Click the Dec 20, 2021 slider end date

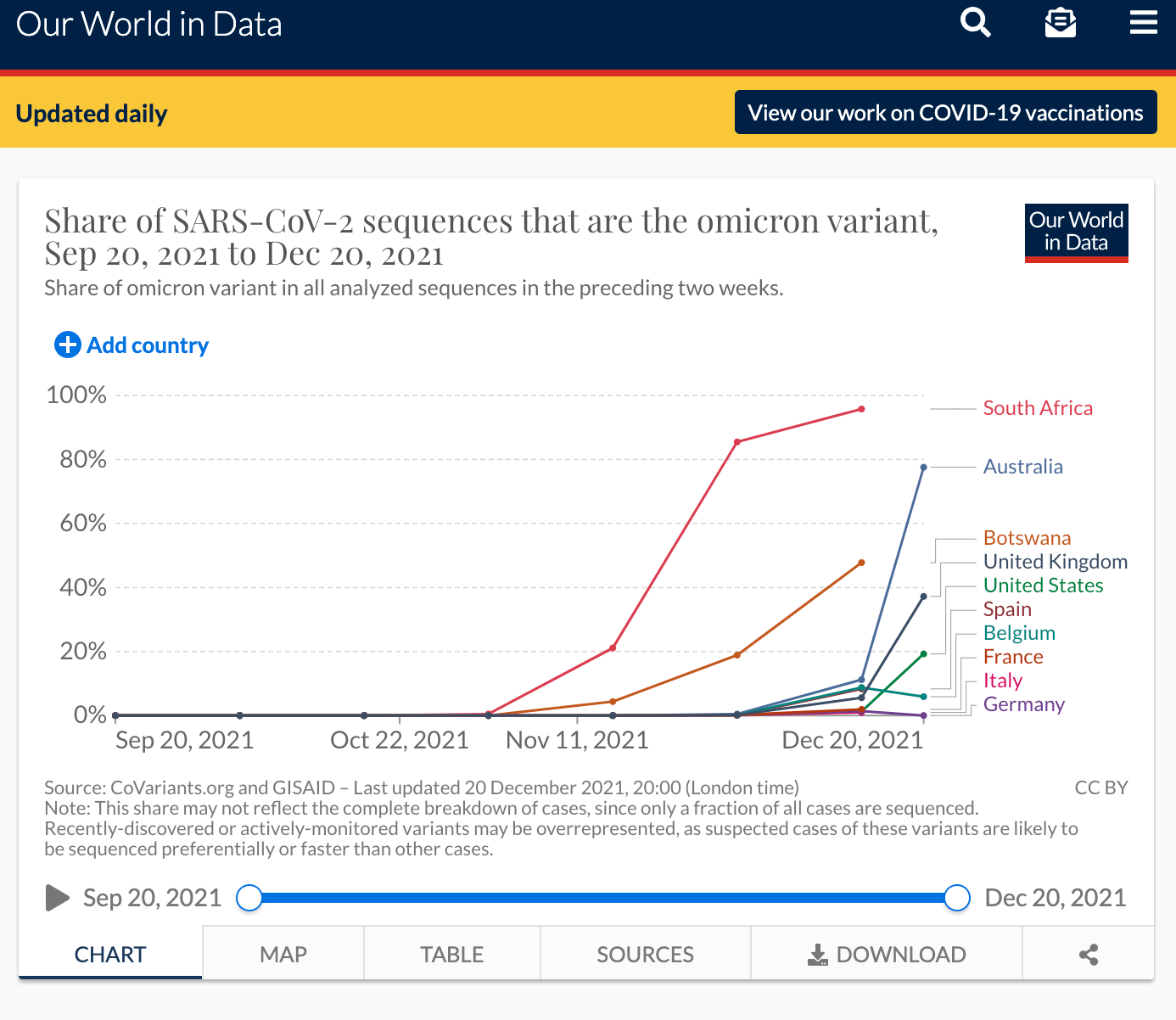coord(1056,898)
